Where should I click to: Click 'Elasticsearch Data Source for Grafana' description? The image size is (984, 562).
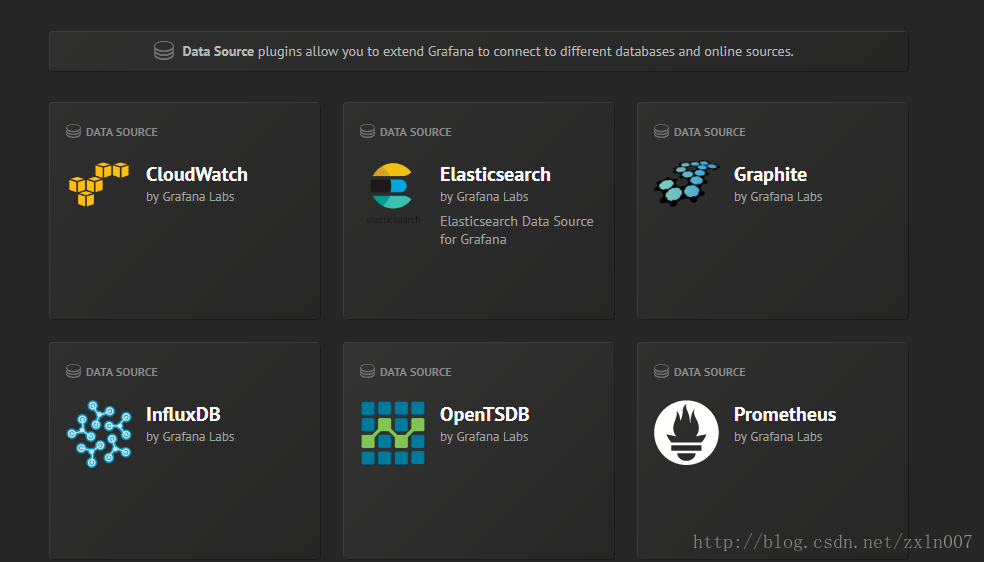click(516, 230)
